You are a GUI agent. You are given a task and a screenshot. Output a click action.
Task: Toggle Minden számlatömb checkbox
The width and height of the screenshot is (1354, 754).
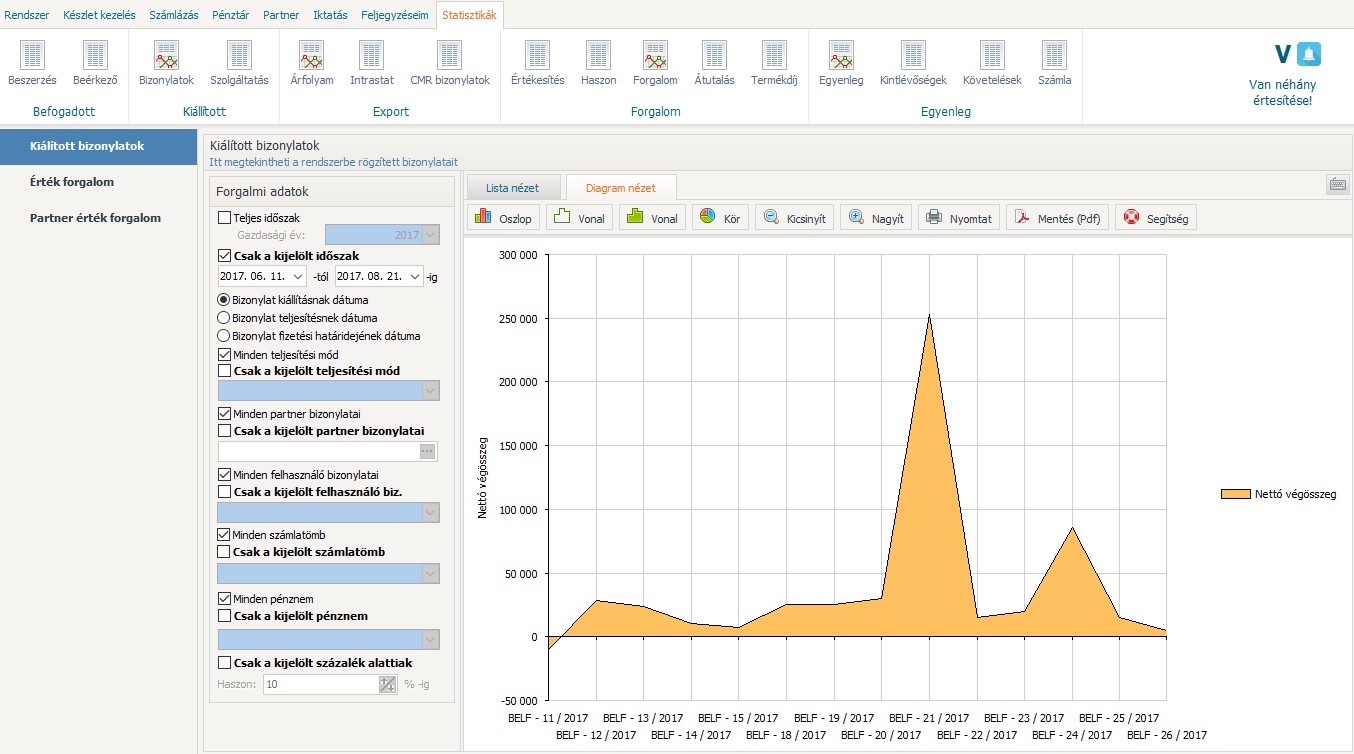pyautogui.click(x=224, y=535)
